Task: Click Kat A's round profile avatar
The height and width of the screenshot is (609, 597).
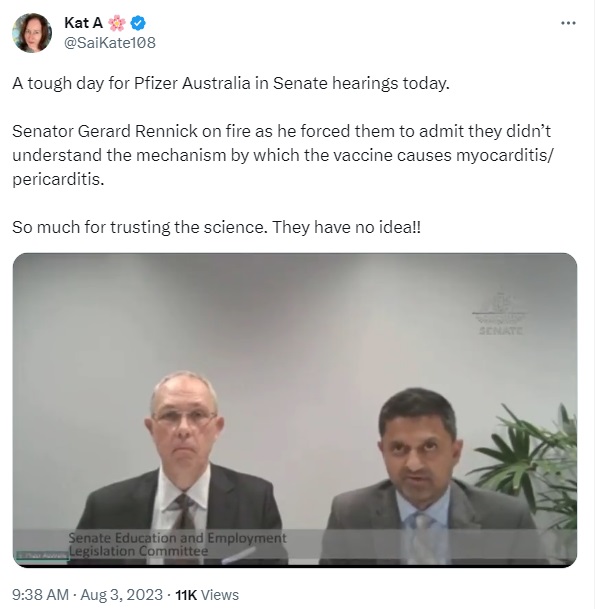Action: coord(32,33)
